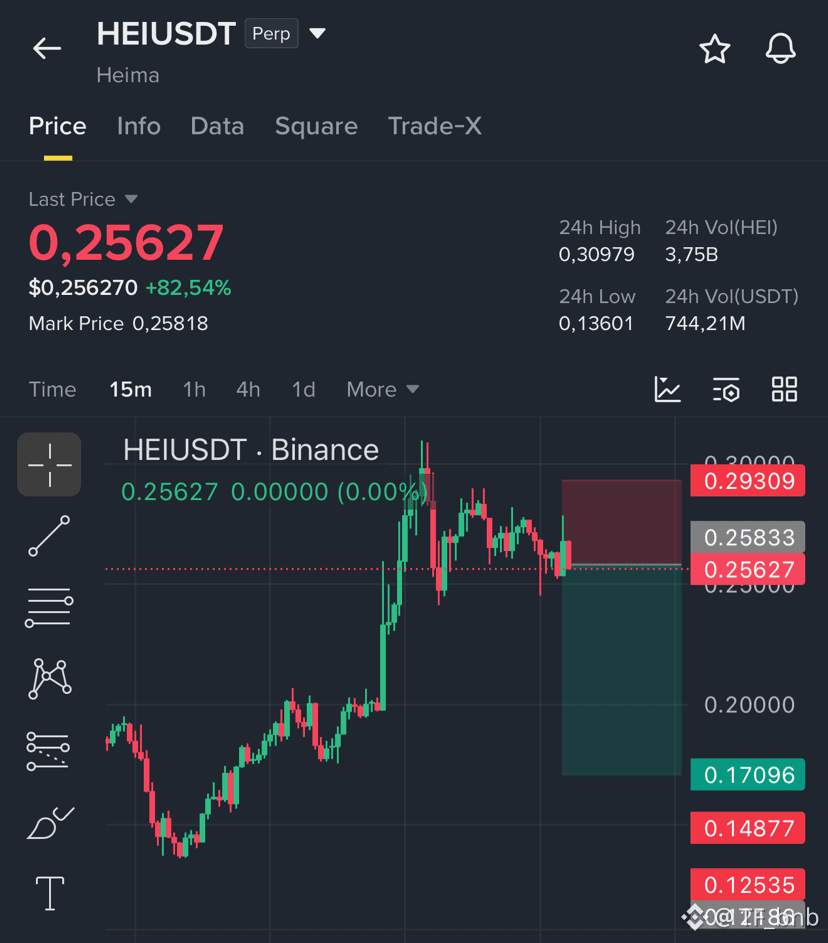Select the long/short position forecasting tool
This screenshot has width=828, height=943.
[48, 751]
